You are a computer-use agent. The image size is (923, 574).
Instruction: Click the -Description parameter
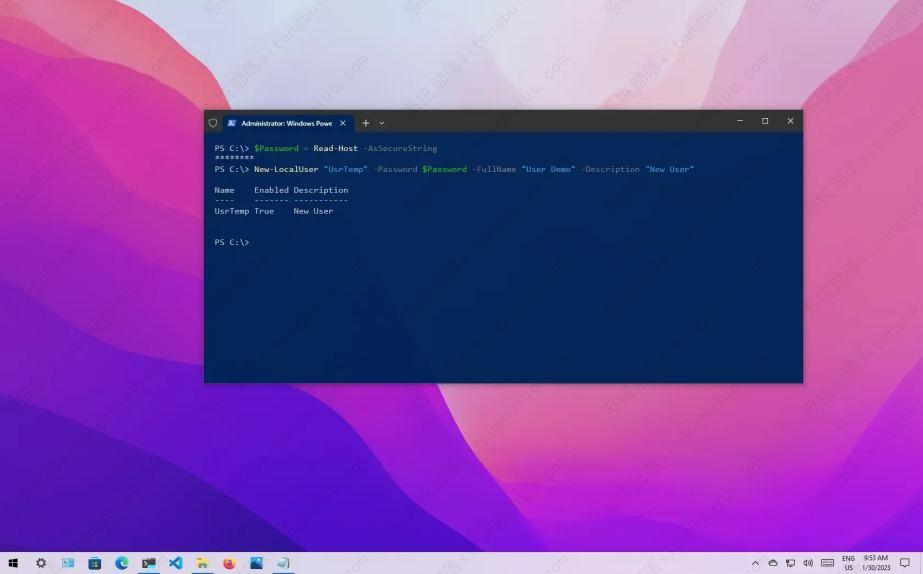(610, 169)
